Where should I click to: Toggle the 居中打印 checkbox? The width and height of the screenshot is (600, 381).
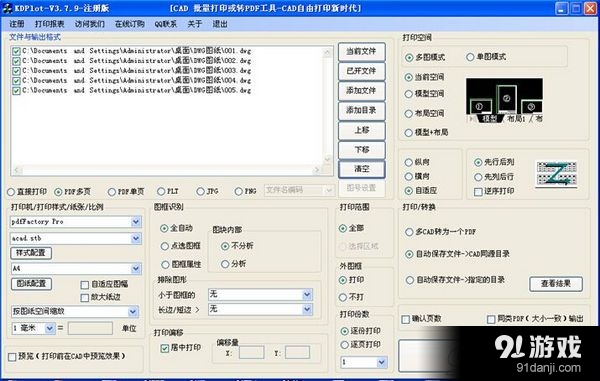(165, 348)
